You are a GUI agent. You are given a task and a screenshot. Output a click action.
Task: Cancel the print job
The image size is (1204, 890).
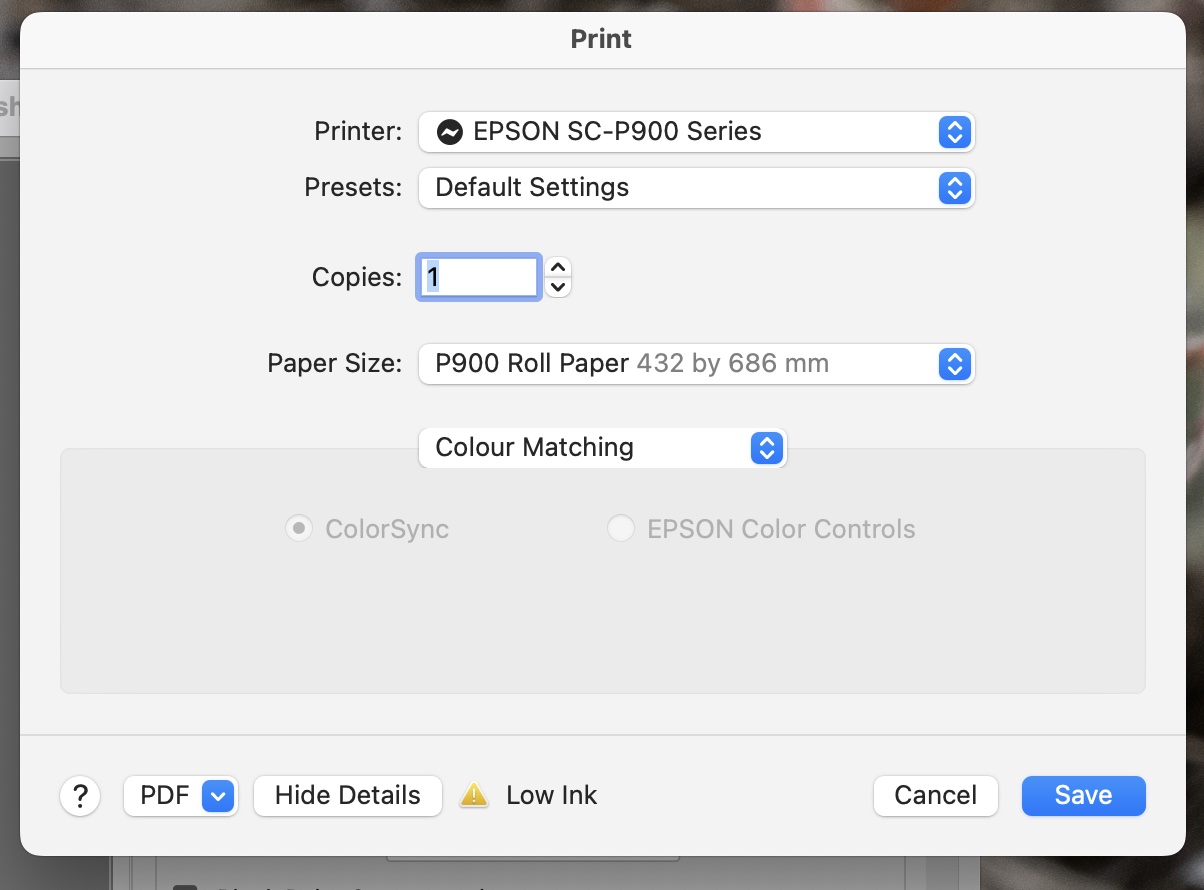935,795
